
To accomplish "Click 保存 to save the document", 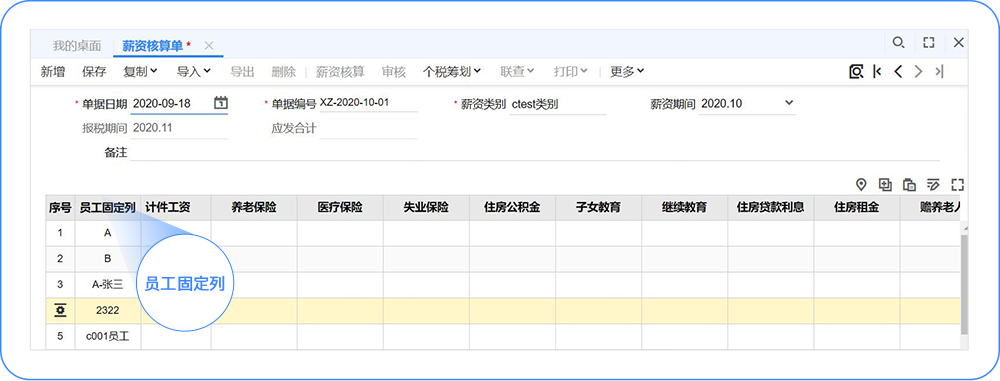I will click(x=94, y=72).
